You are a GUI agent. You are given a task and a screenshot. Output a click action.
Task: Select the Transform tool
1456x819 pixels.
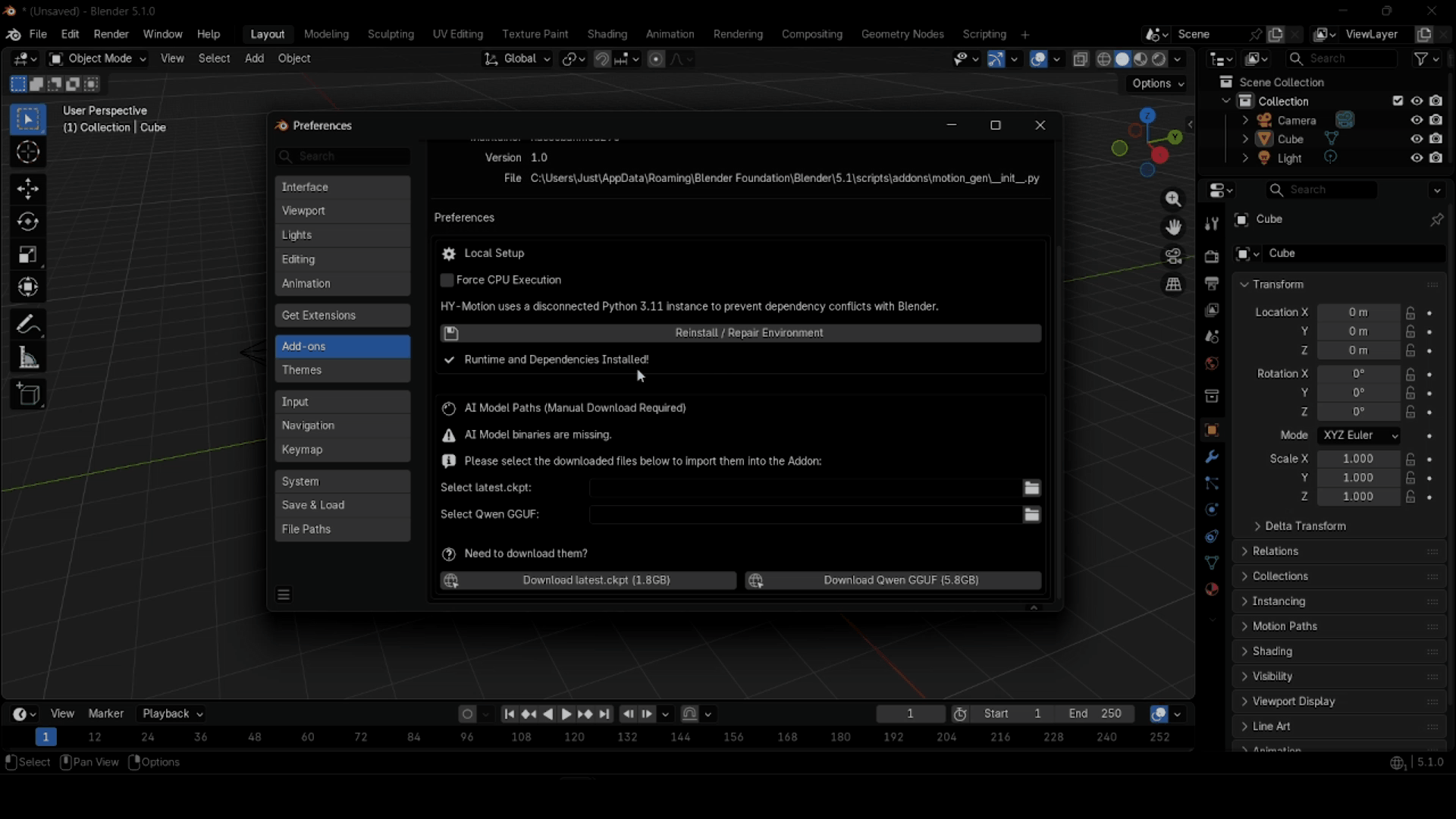[28, 287]
